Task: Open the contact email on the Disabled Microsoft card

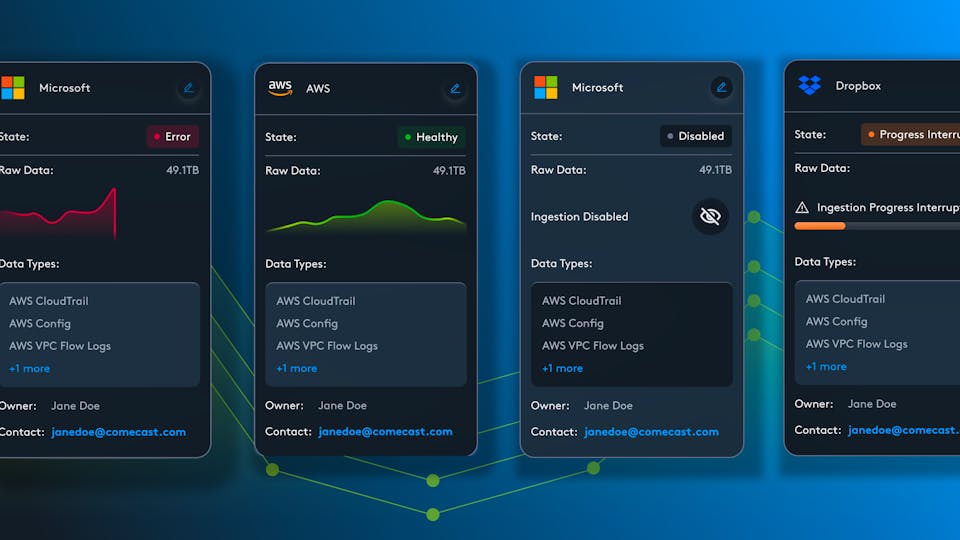Action: tap(651, 432)
